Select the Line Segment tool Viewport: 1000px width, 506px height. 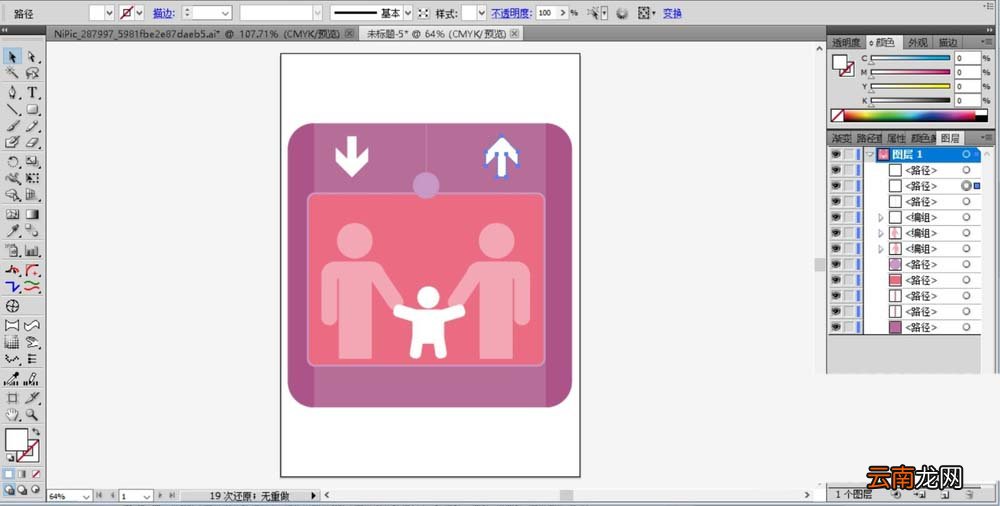pos(11,110)
